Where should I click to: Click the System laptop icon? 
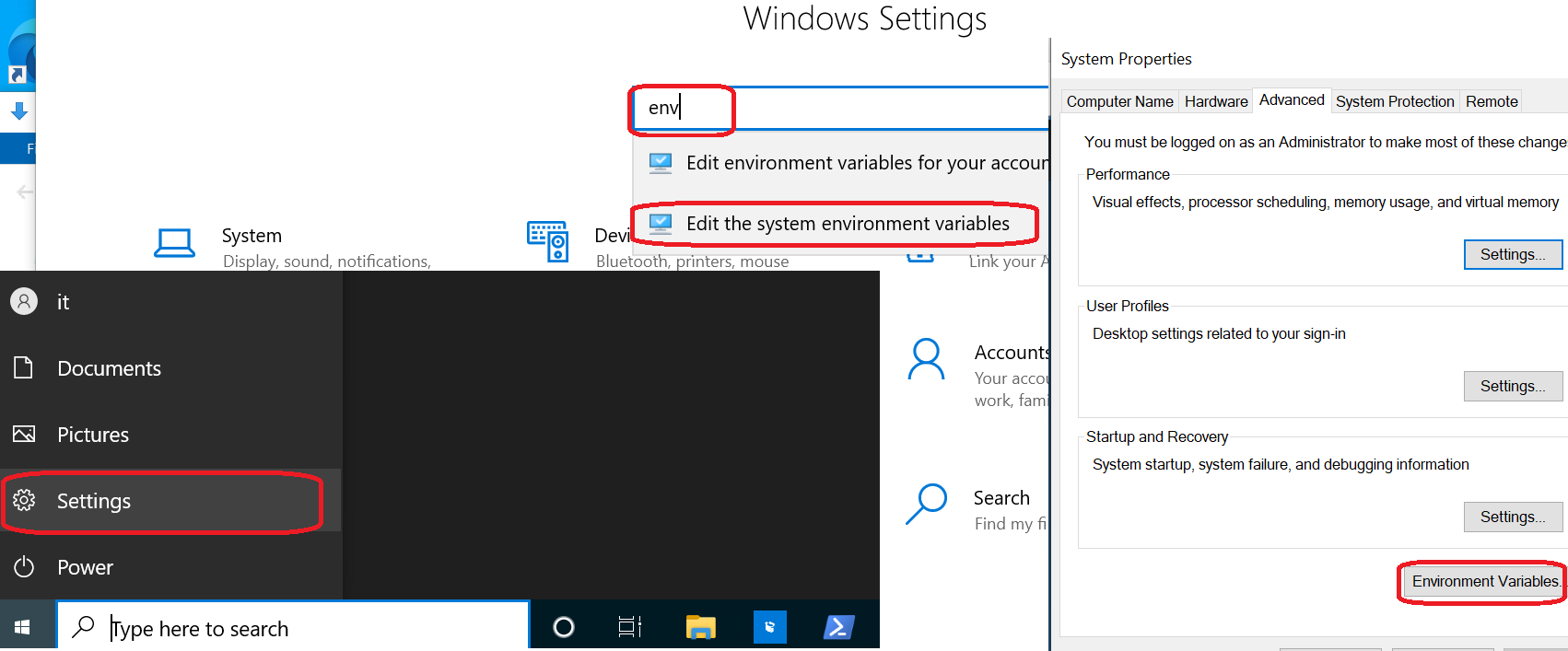(174, 244)
